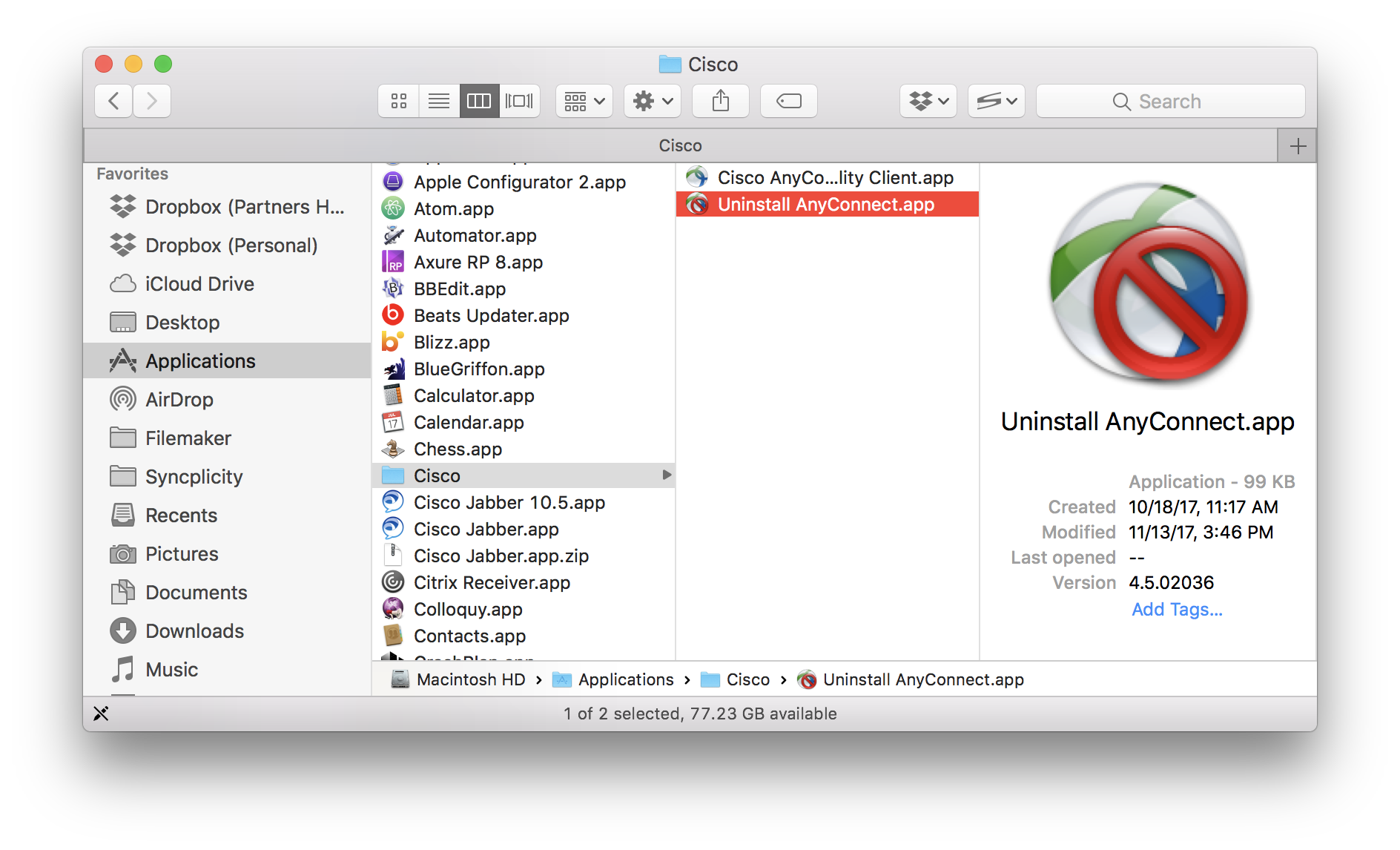Select Applications in sidebar
Viewport: 1400px width, 850px height.
click(x=227, y=361)
